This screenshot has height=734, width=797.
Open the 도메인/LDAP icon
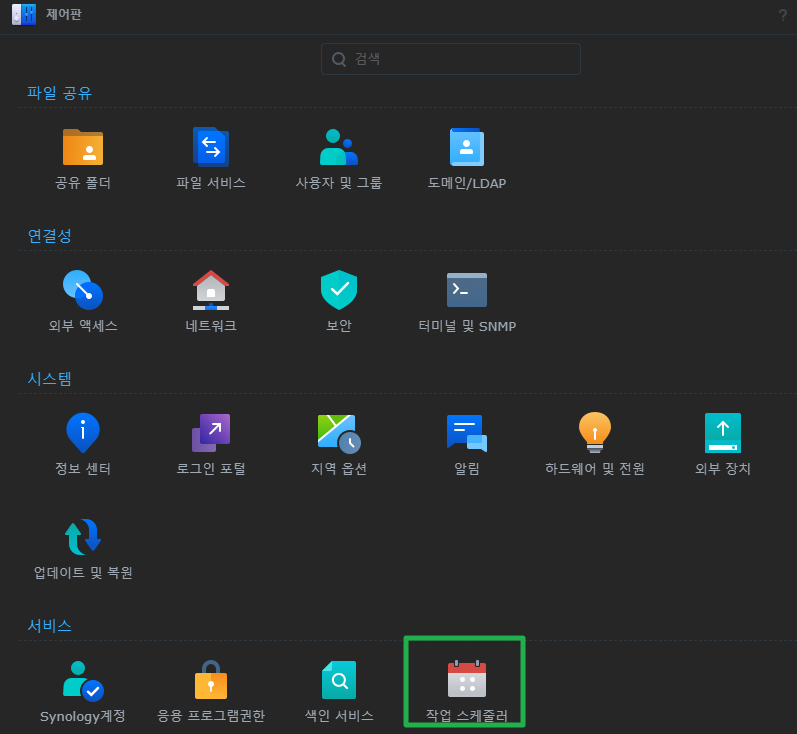[467, 147]
